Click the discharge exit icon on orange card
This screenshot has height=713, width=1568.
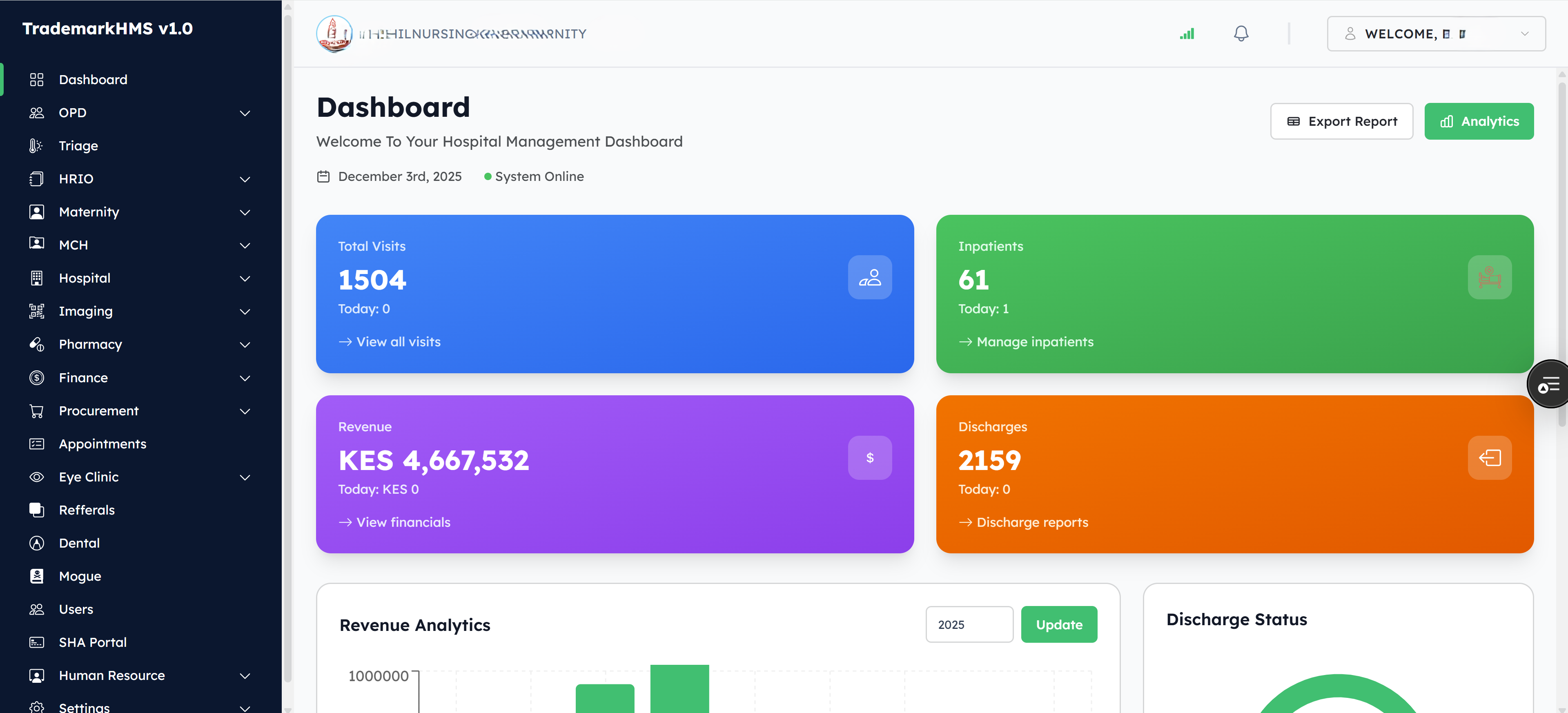(1490, 457)
